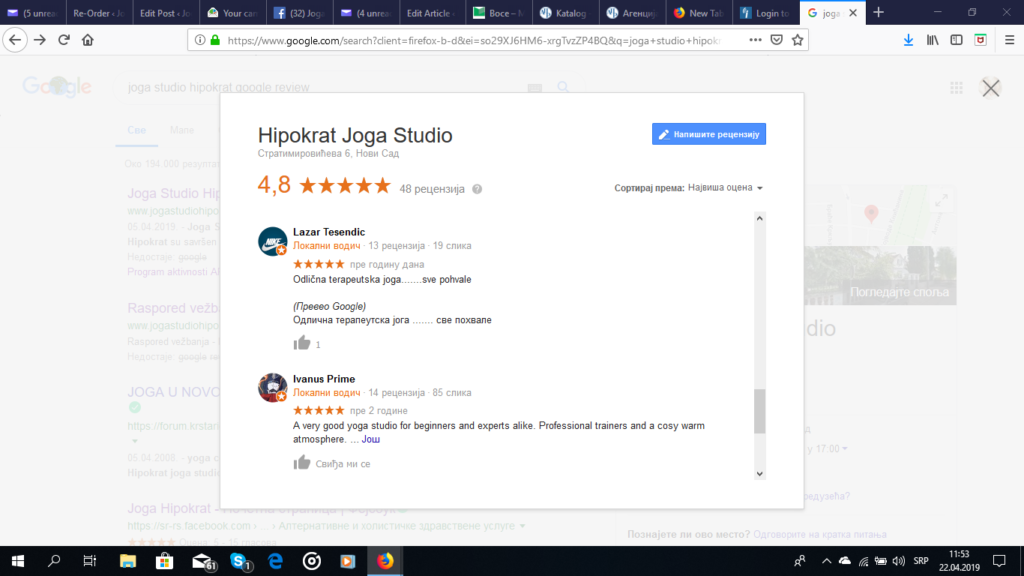Viewport: 1024px width, 576px height.
Task: Like Lazar Tesendic's review thumbs up
Action: [302, 343]
